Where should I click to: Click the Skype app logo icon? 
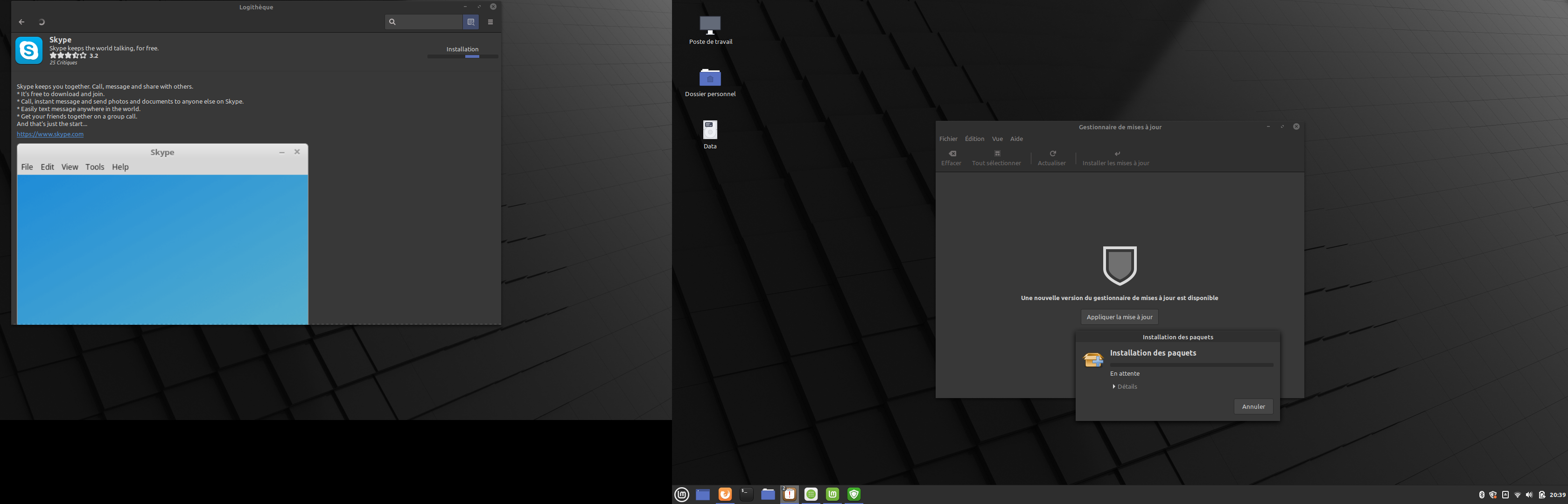[28, 50]
